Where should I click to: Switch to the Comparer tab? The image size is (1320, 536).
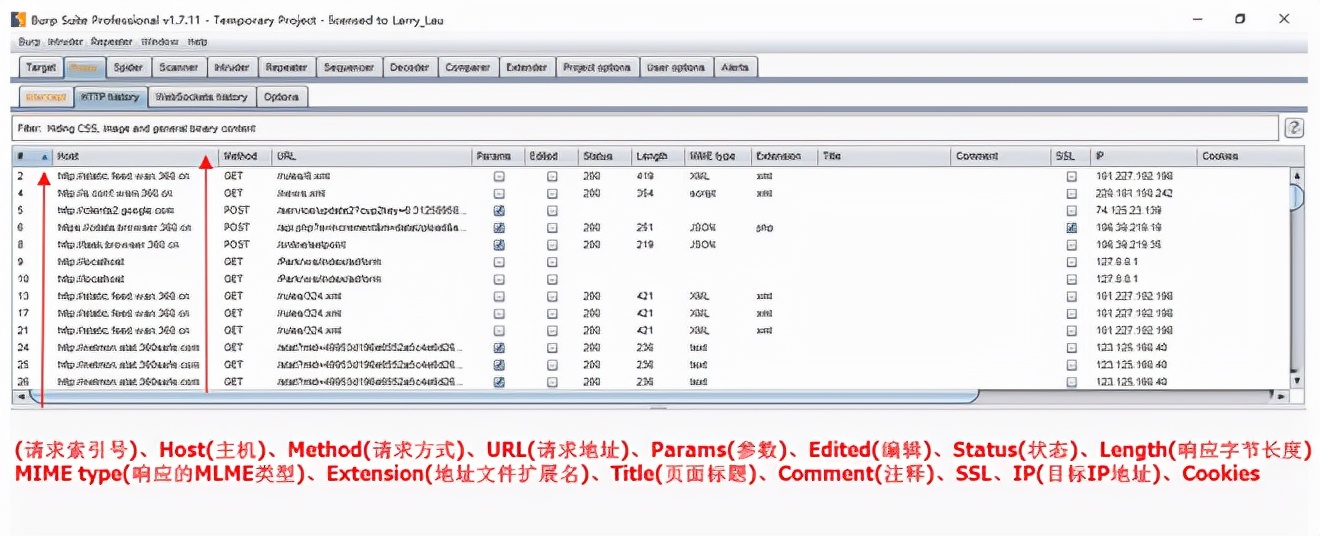(x=468, y=67)
